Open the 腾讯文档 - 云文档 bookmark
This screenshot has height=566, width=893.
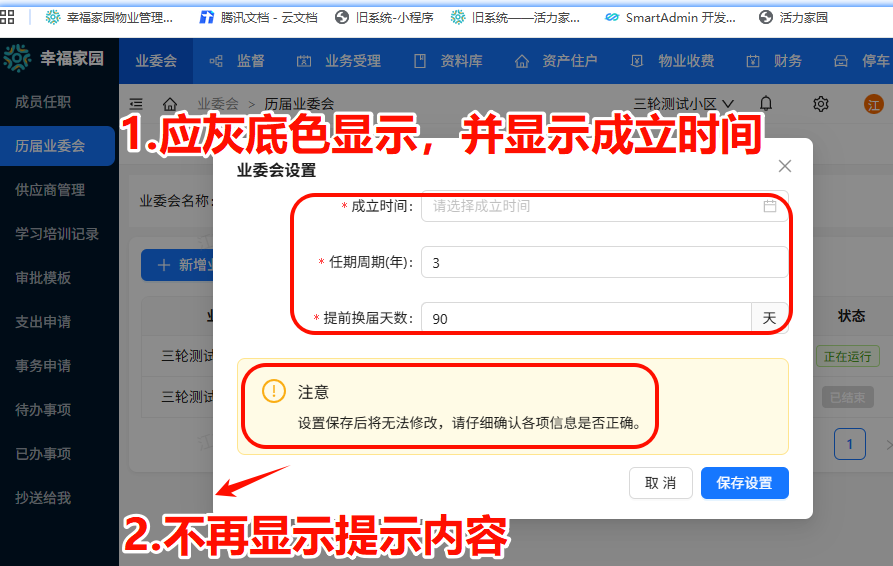[x=258, y=18]
